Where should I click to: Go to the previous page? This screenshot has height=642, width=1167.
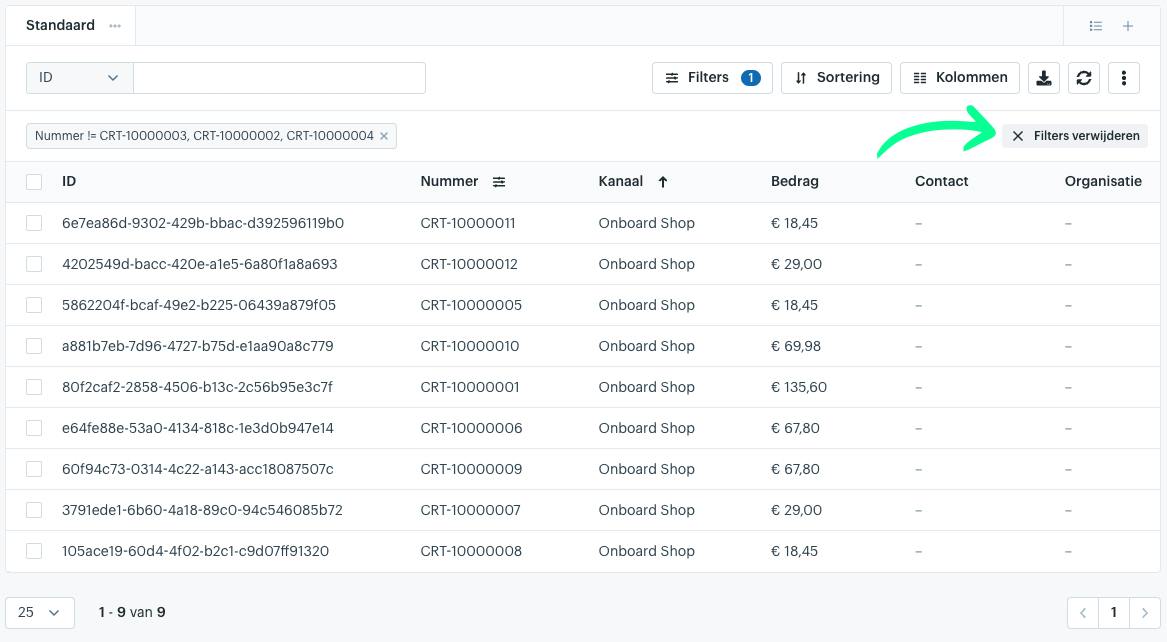(1083, 613)
